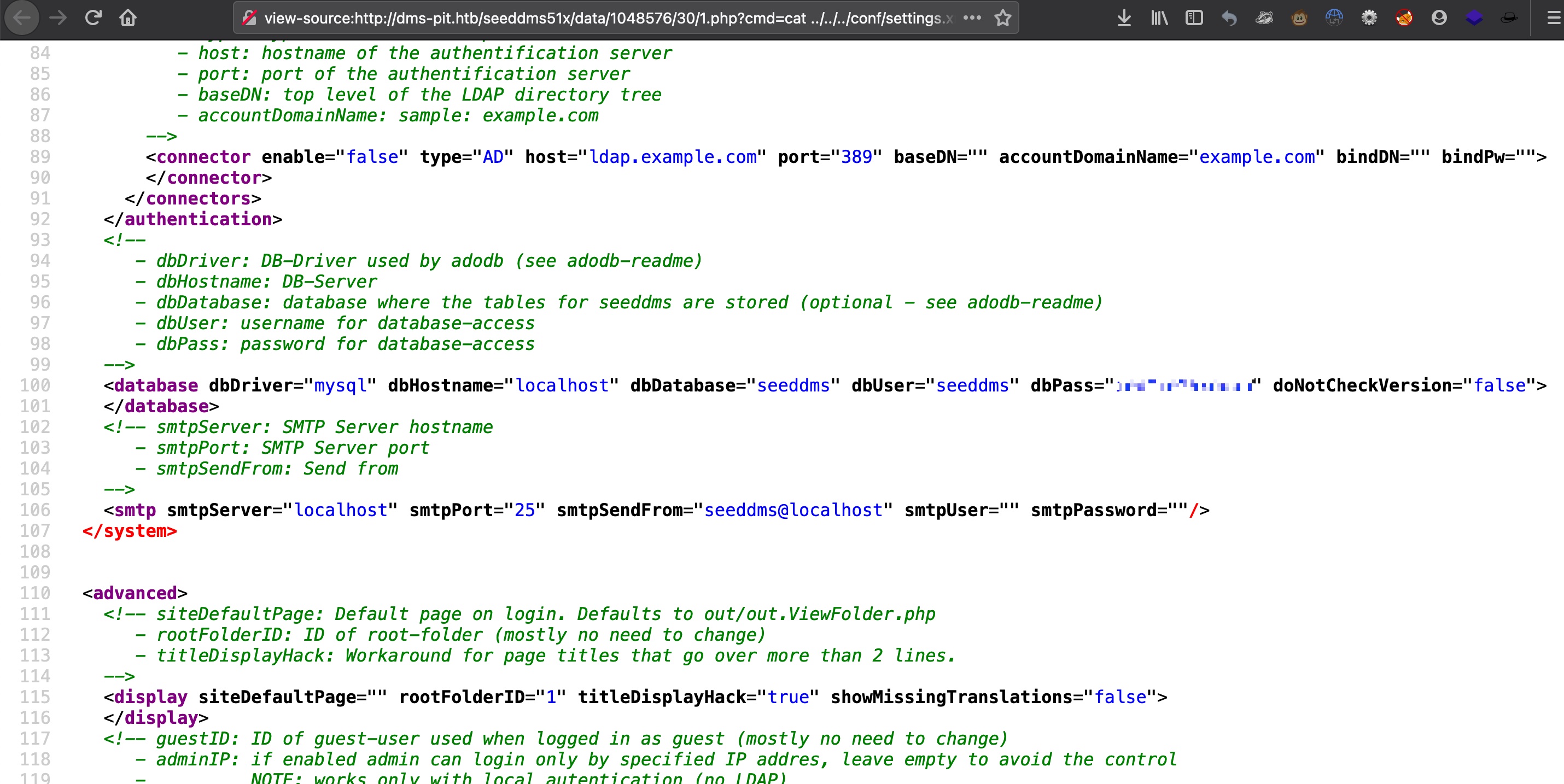Click the black hat extension icon
The image size is (1564, 784).
(1509, 17)
